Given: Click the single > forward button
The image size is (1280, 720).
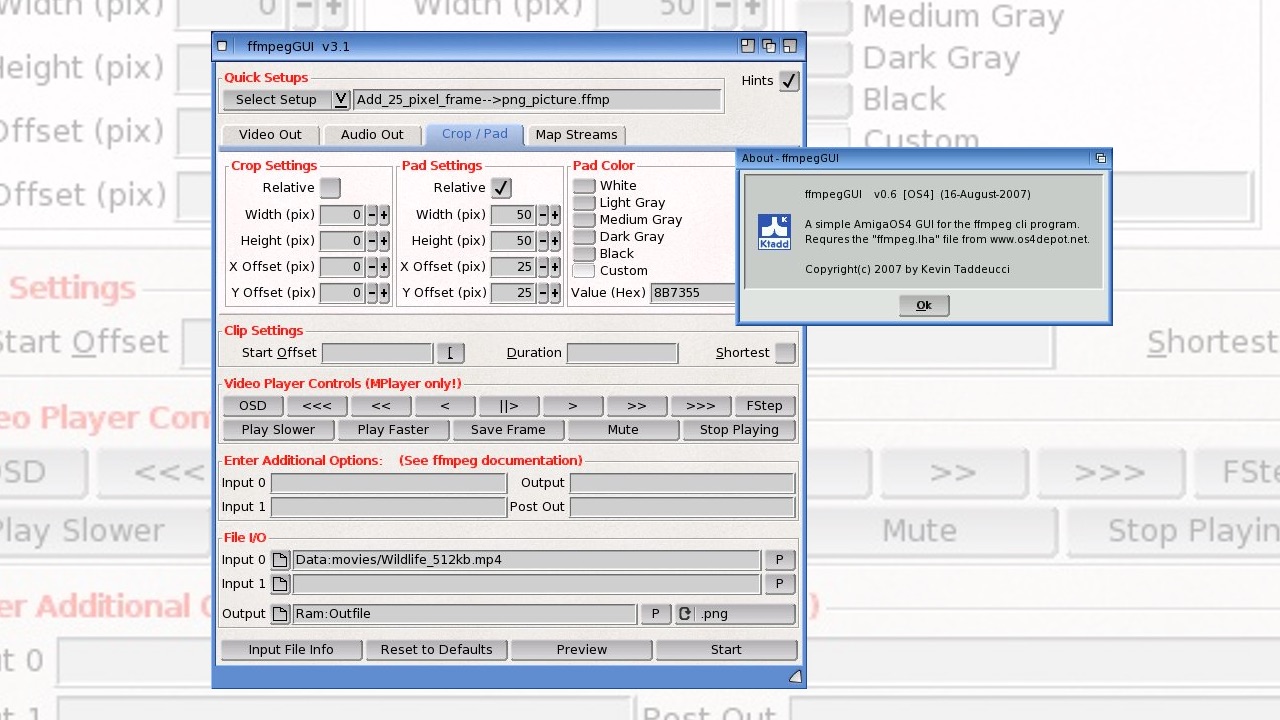Looking at the screenshot, I should pos(573,406).
